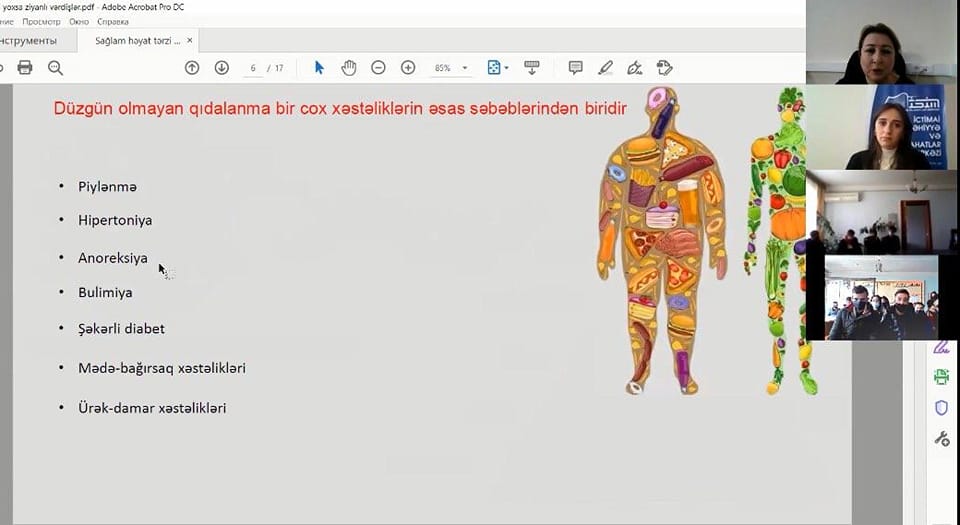Open the Просмотр menu
Viewport: 960px width, 525px height.
point(41,21)
